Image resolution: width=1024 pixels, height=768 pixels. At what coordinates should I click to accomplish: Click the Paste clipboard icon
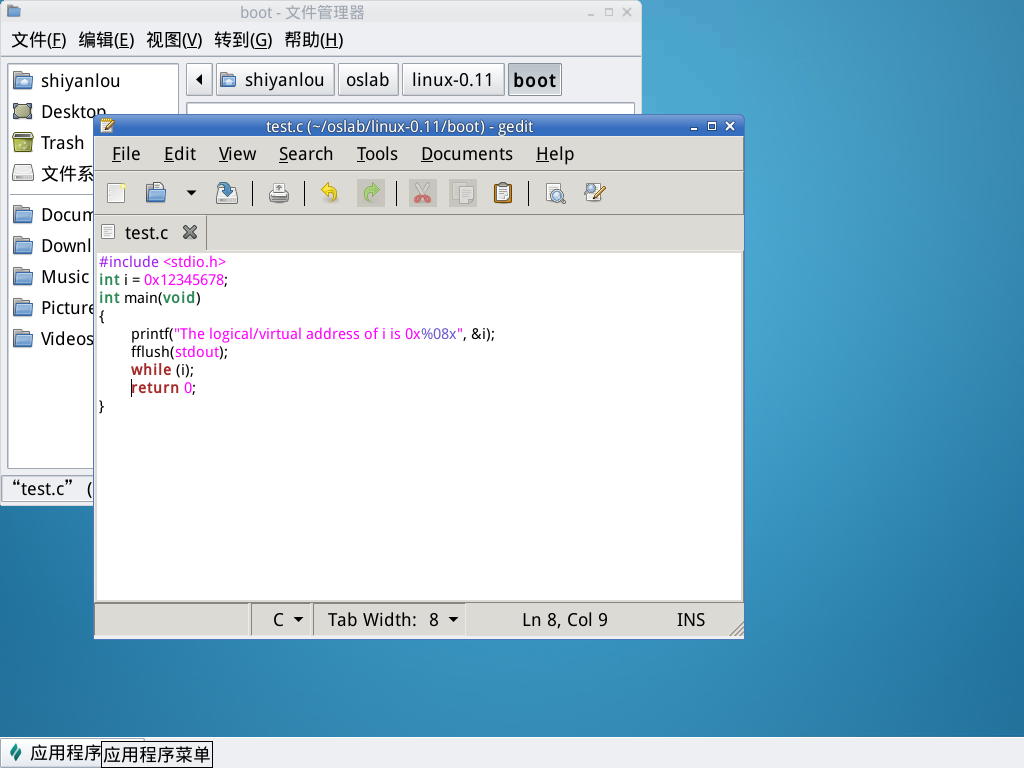click(503, 193)
